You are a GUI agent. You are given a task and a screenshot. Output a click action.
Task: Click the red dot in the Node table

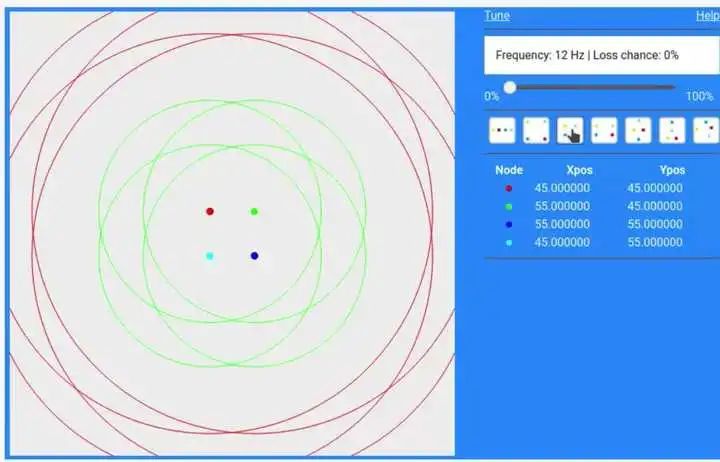(x=508, y=188)
